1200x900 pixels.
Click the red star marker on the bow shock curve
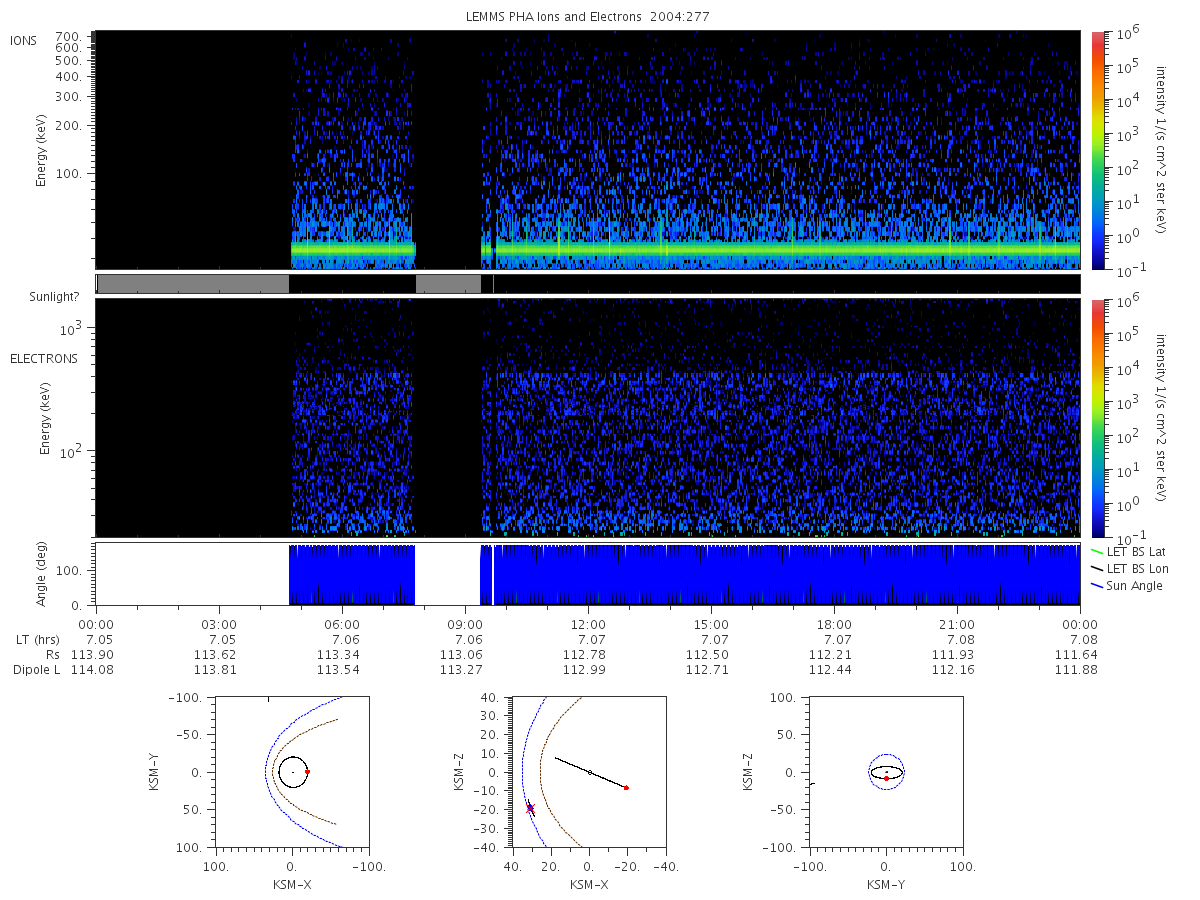coord(530,808)
